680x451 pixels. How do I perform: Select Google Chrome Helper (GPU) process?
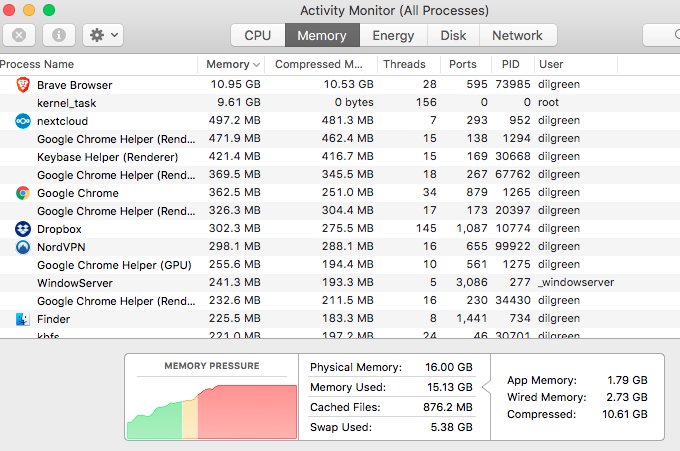114,265
